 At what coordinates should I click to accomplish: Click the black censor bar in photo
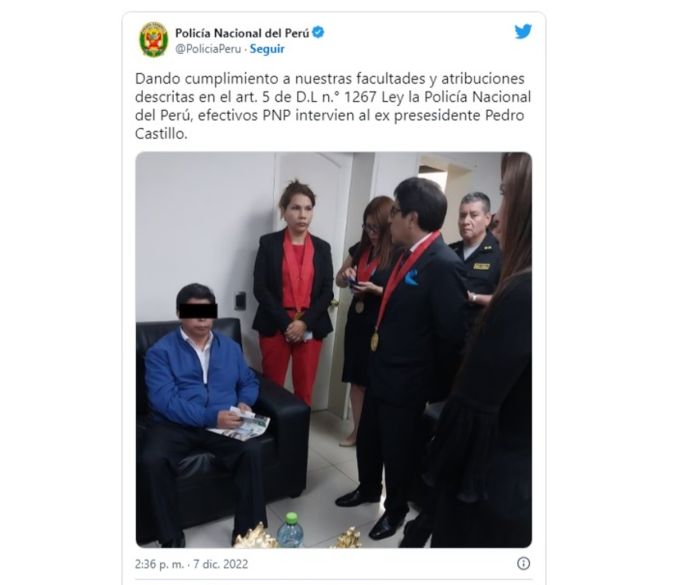coord(198,311)
